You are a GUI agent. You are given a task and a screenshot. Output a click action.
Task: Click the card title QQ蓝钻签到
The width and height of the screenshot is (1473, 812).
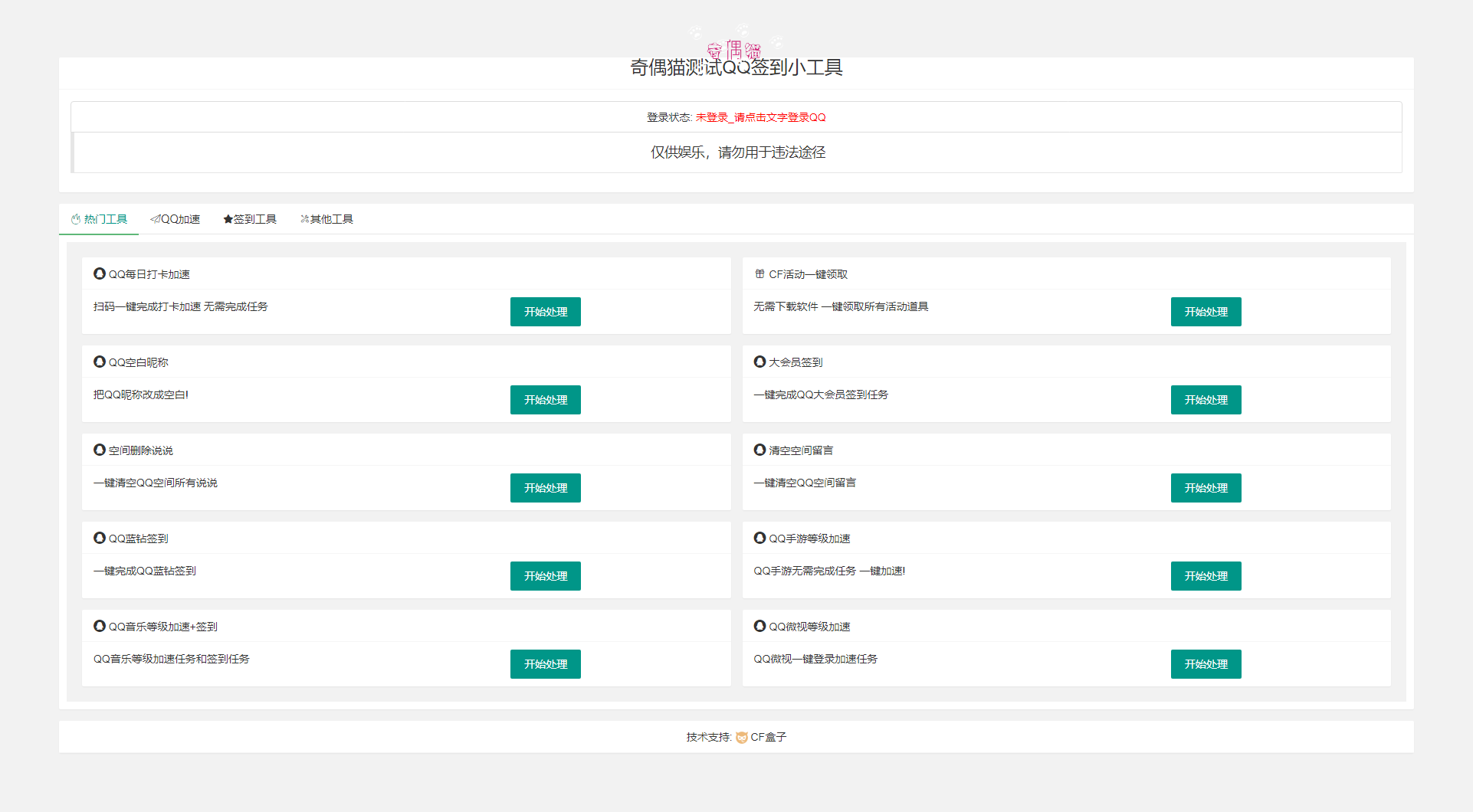tap(138, 539)
